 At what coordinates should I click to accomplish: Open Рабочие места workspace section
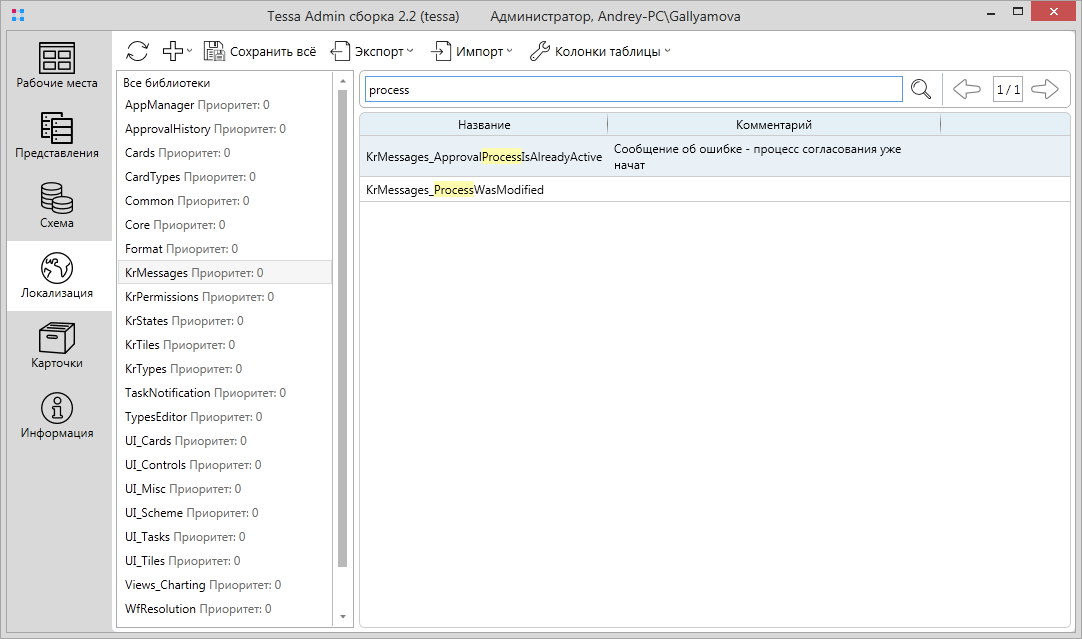click(57, 66)
